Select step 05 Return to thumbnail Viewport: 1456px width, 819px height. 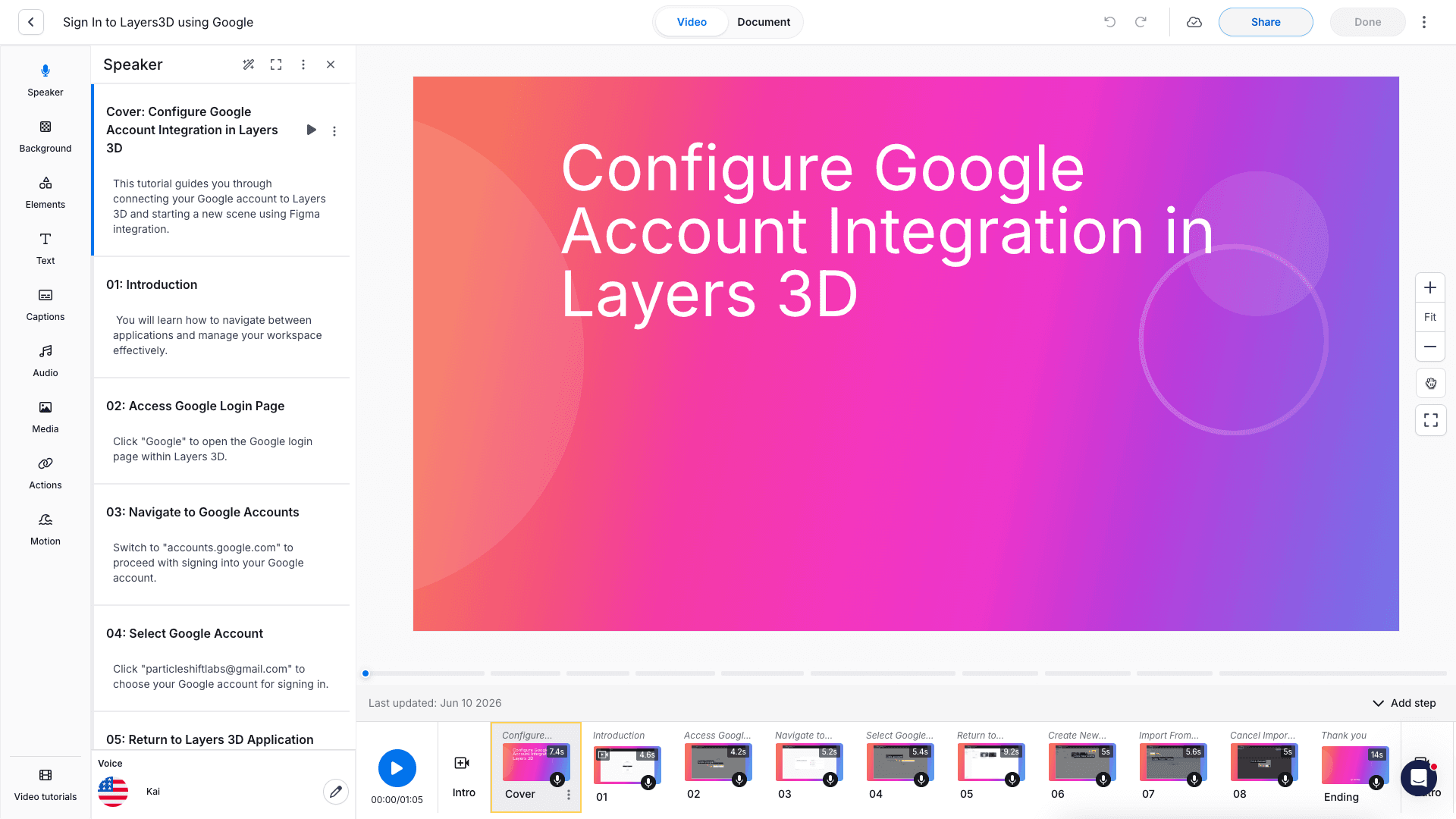[x=990, y=762]
